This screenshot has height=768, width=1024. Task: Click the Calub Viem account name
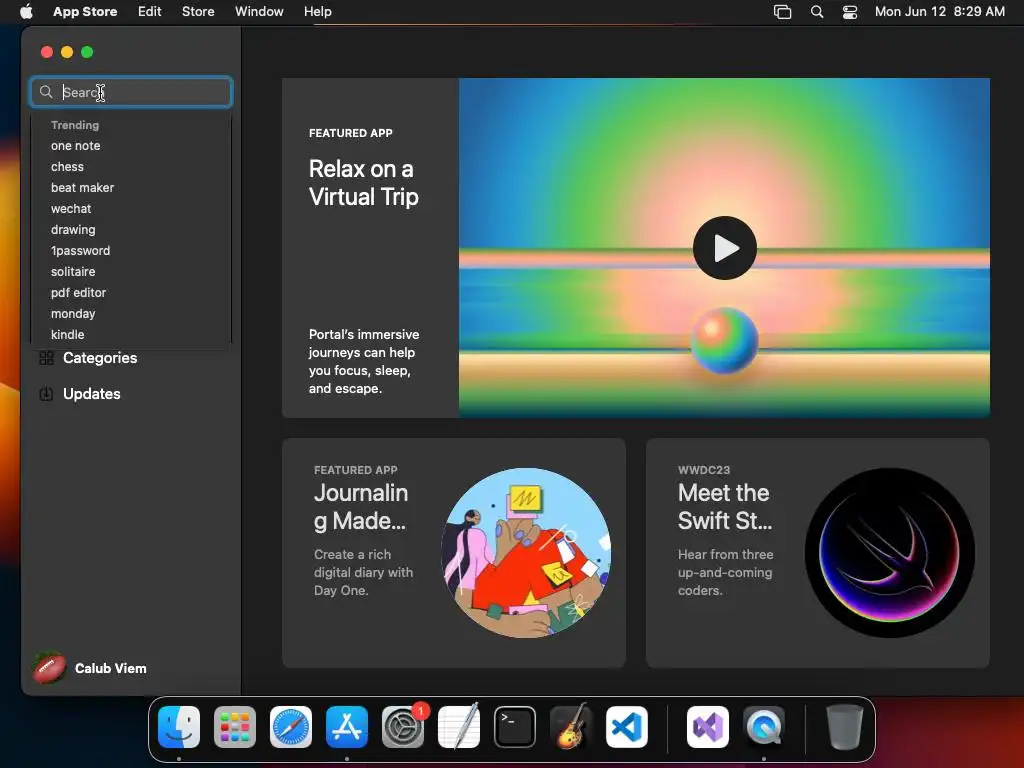pyautogui.click(x=110, y=668)
